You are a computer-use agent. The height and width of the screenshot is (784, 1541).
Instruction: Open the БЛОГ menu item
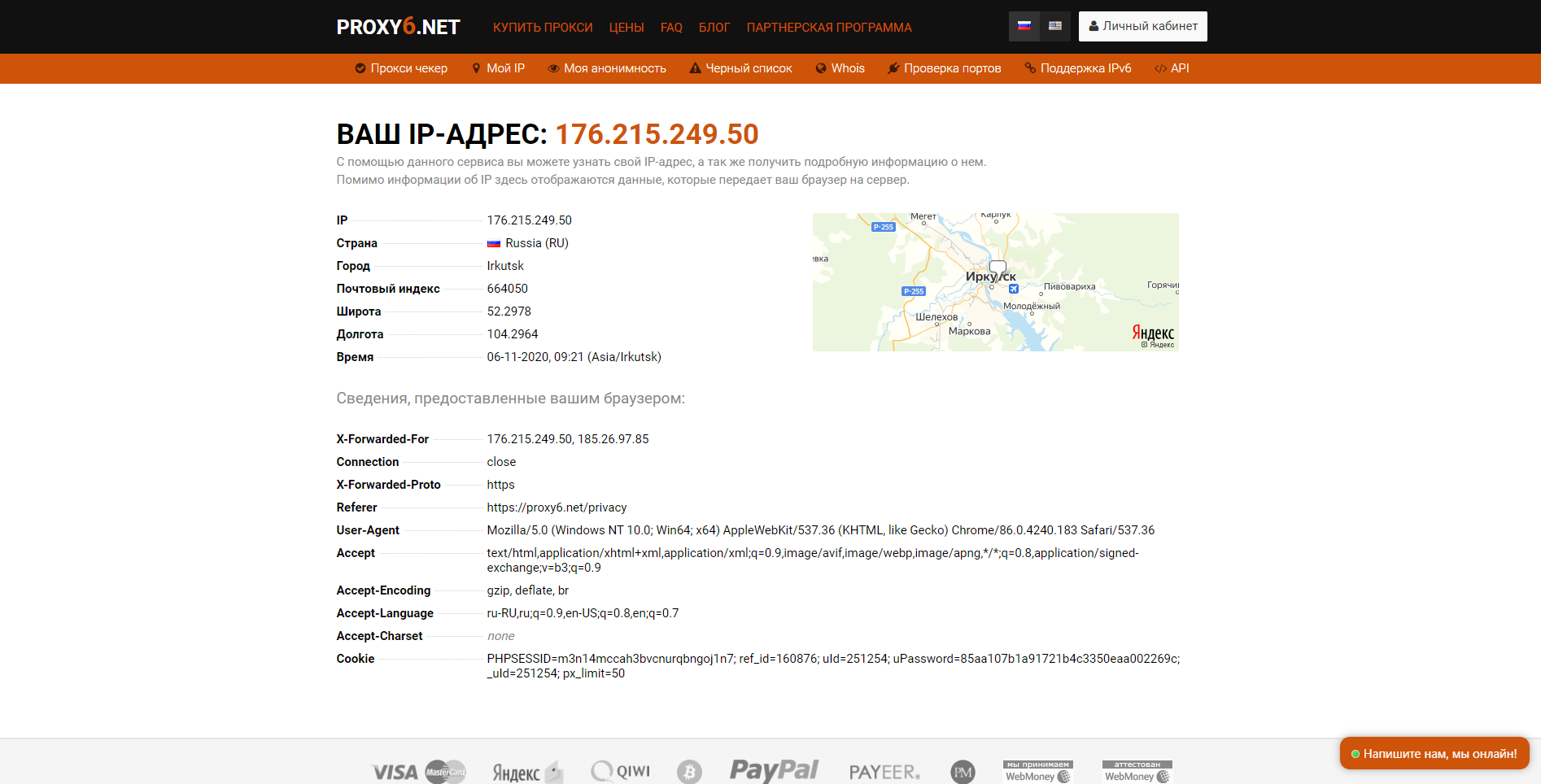pos(714,28)
